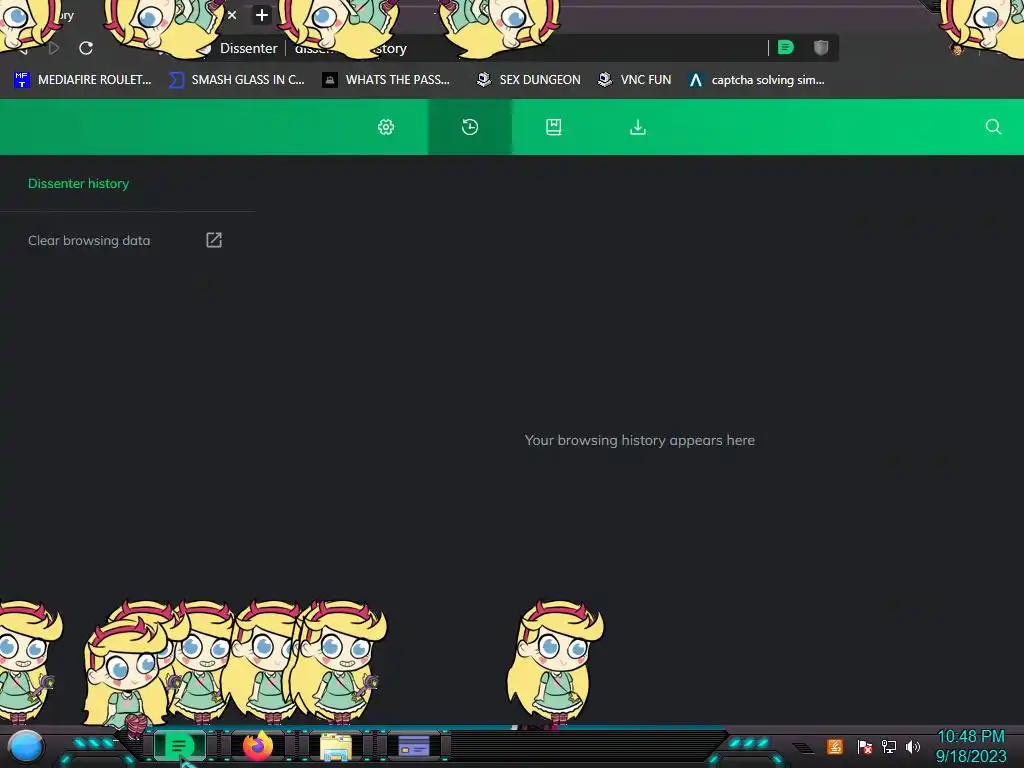
Task: Switch to Dissenter browser taskbar icon
Action: point(179,746)
